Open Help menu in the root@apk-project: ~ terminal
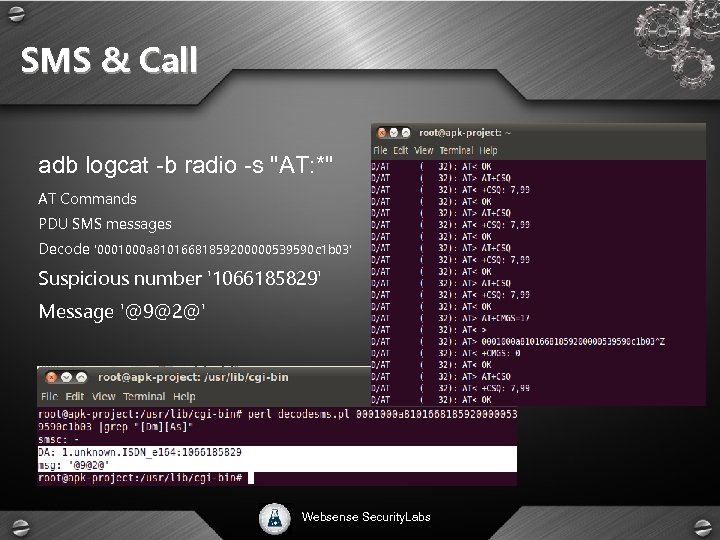 pos(488,150)
